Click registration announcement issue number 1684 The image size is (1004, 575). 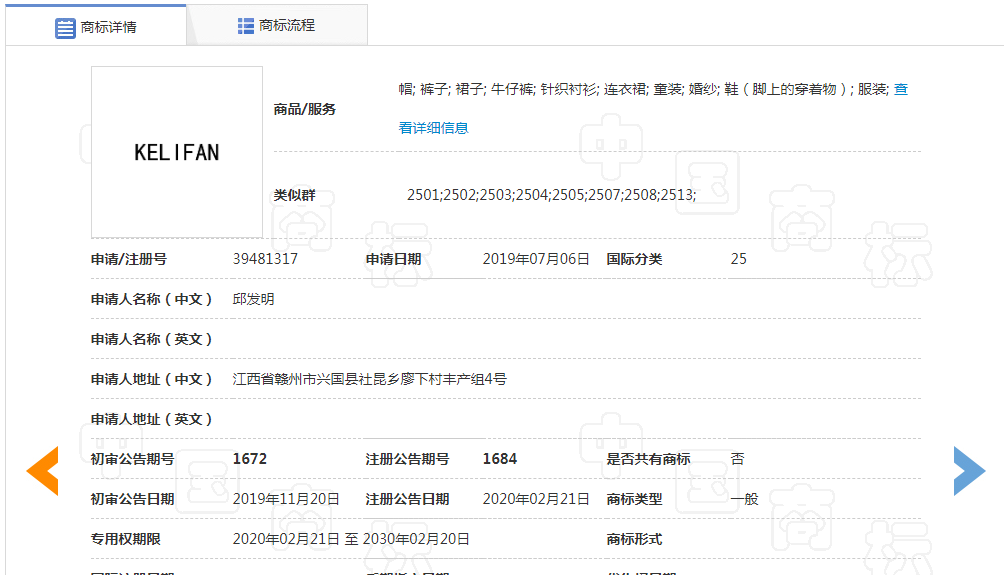(x=500, y=459)
